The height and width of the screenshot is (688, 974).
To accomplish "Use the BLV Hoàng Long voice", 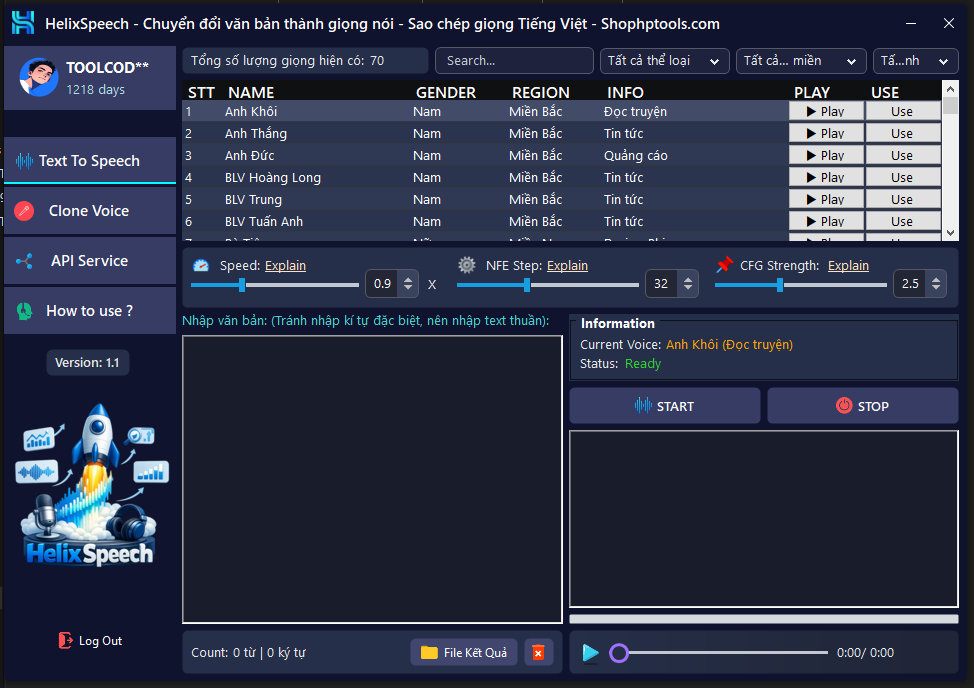I will (903, 178).
